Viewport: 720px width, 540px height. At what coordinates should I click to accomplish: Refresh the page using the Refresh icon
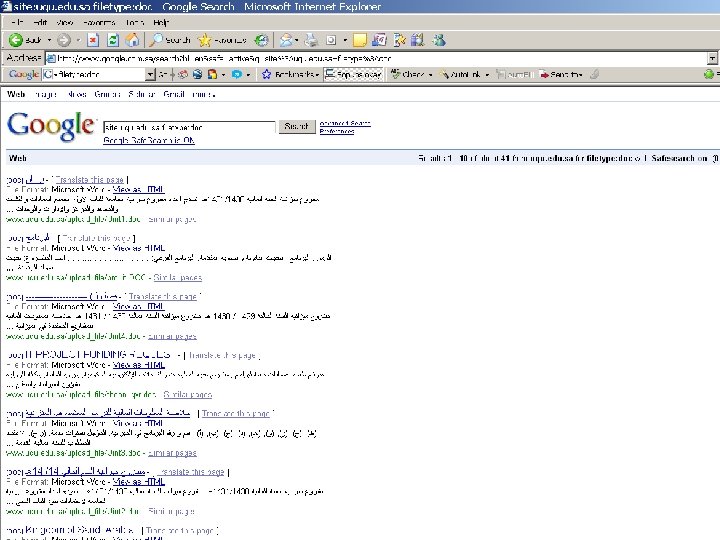click(113, 40)
